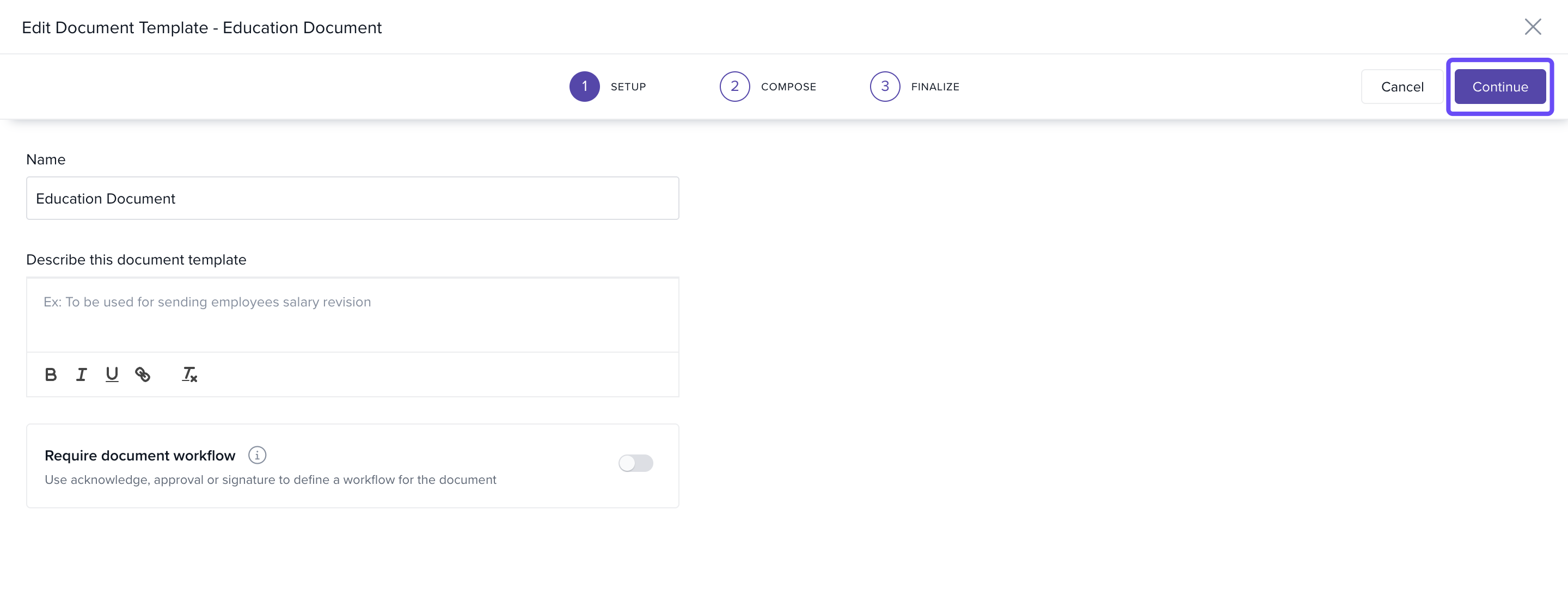Go to step 1 Setup circle
Screen dimensions: 1568x590
(x=584, y=87)
